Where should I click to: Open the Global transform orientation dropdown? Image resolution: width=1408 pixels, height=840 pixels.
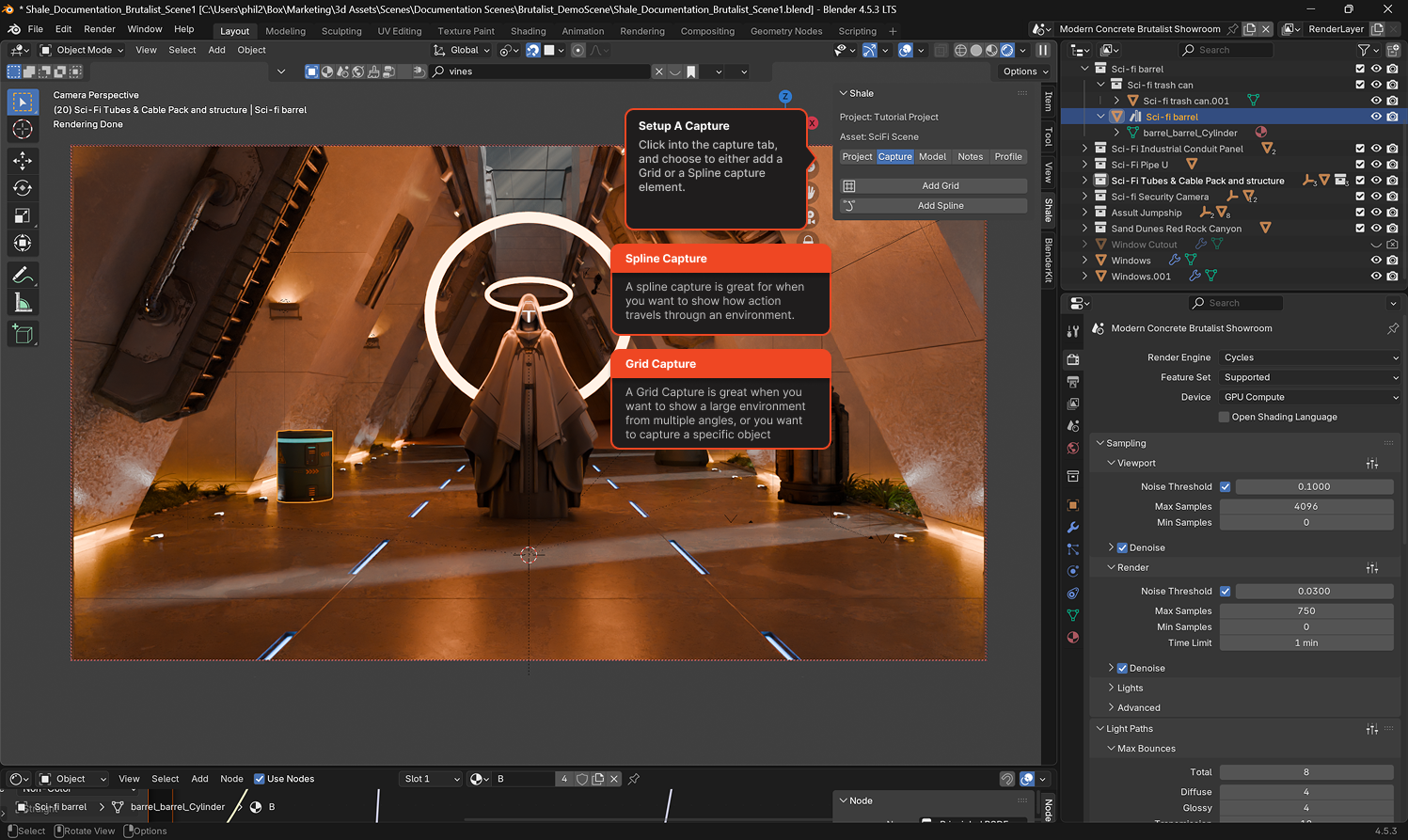(461, 50)
